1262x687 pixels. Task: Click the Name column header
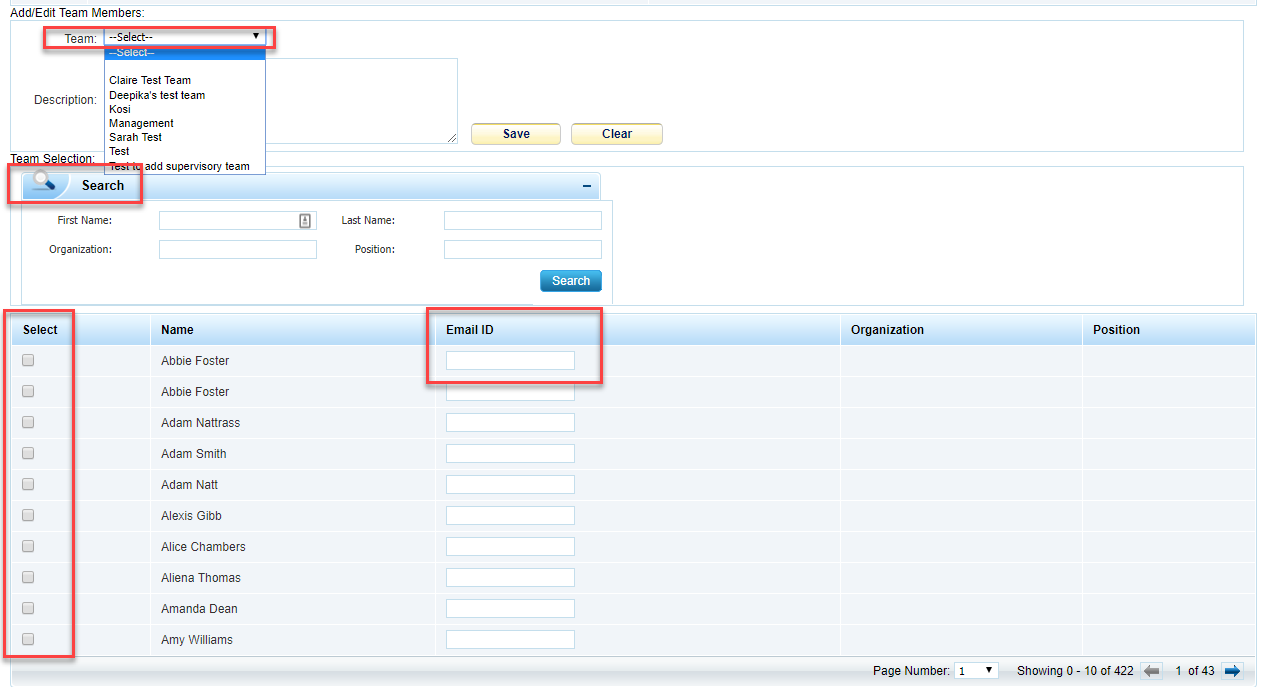(177, 330)
